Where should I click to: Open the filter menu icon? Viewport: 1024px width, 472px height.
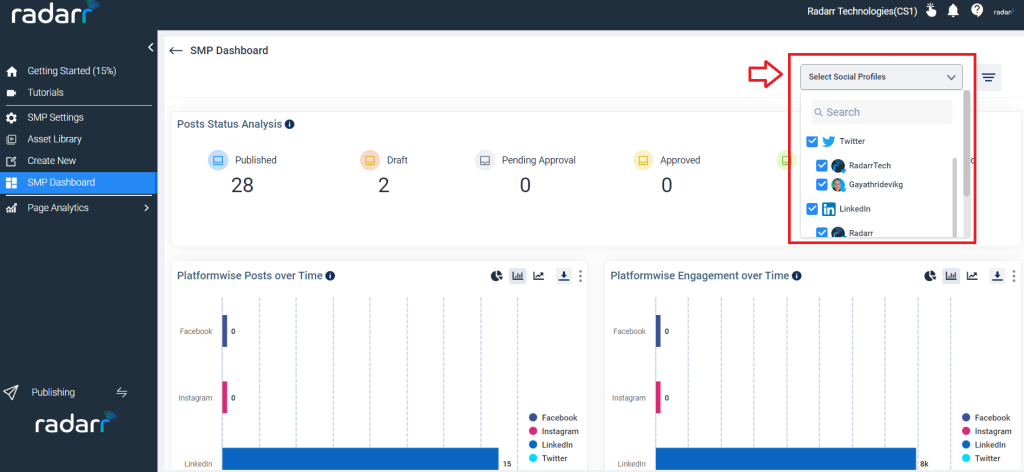989,77
